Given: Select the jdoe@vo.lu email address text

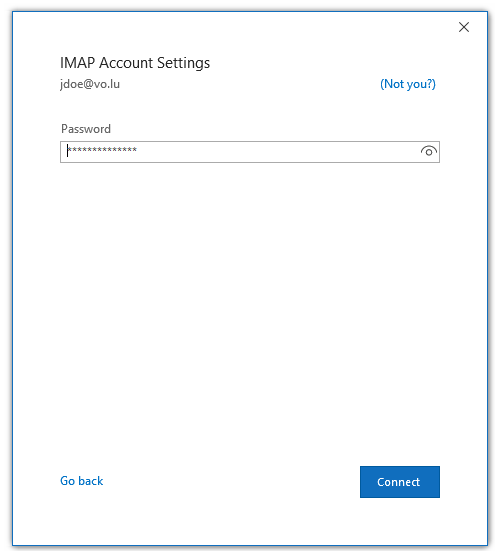Looking at the screenshot, I should point(90,84).
